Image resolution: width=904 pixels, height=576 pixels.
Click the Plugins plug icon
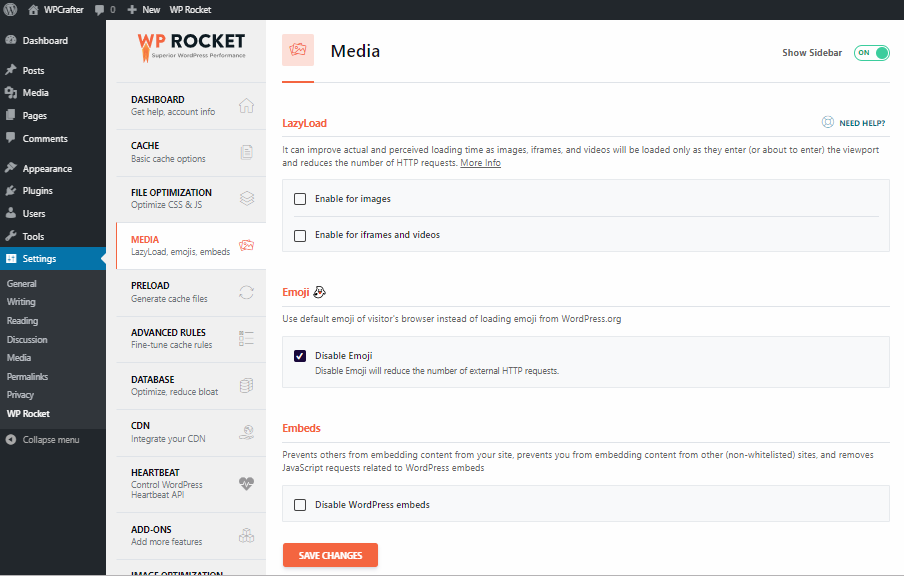coord(11,190)
